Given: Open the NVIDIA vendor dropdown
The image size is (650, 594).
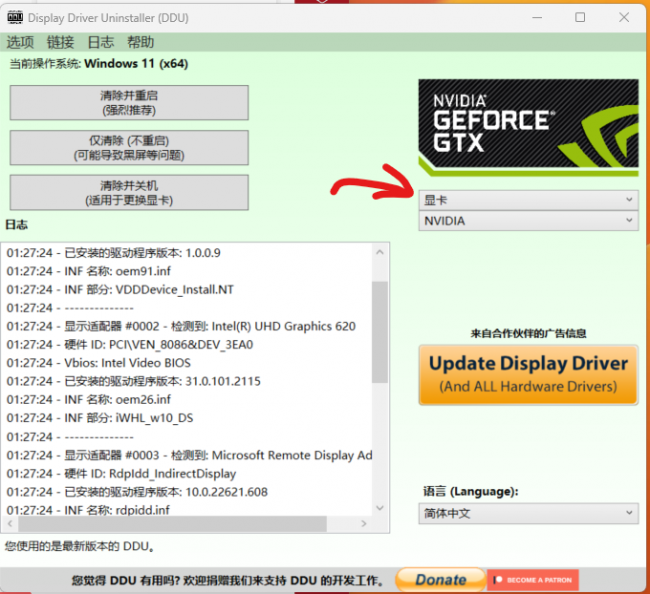Looking at the screenshot, I should pyautogui.click(x=528, y=221).
